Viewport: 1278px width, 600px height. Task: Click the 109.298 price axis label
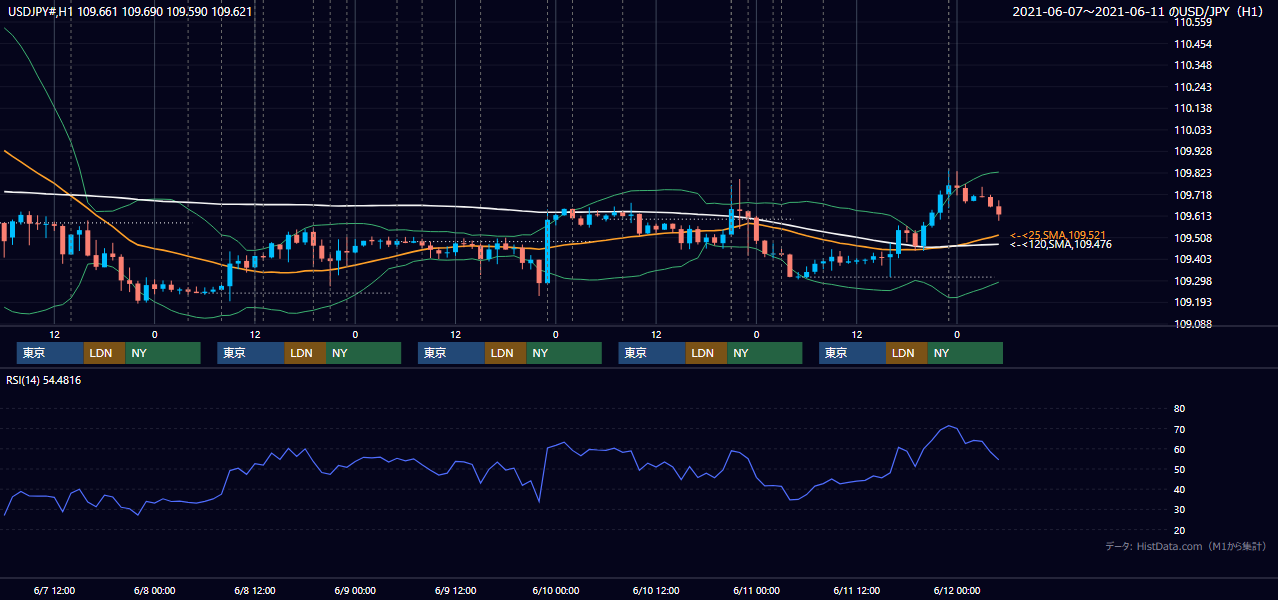coord(1192,281)
